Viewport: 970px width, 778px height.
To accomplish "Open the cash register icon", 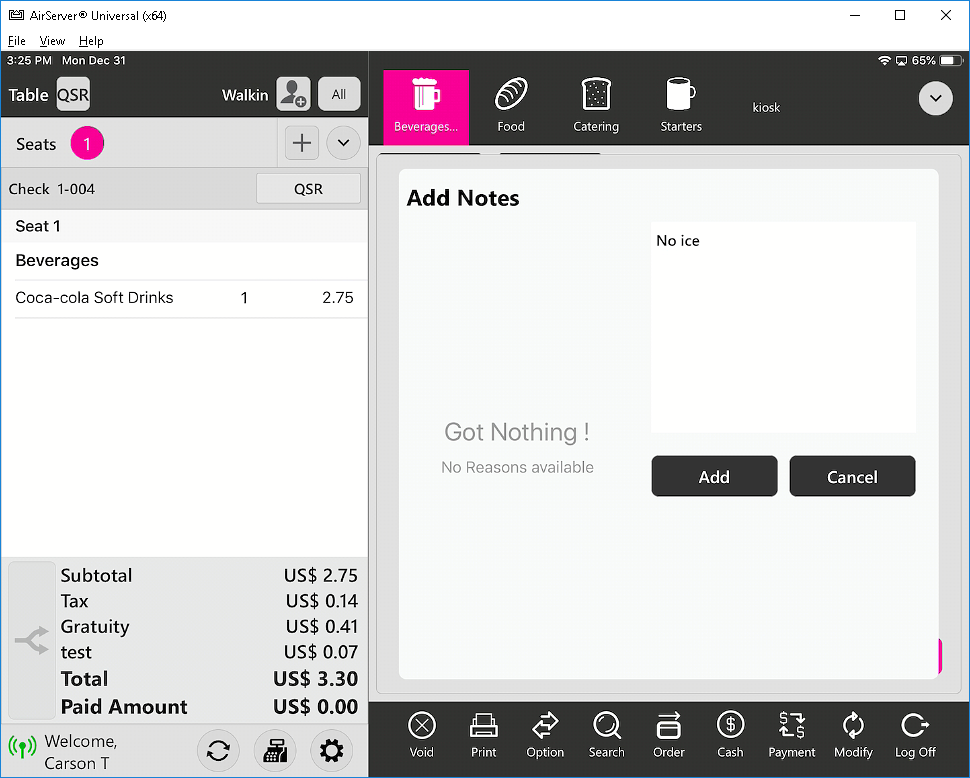I will [x=275, y=750].
